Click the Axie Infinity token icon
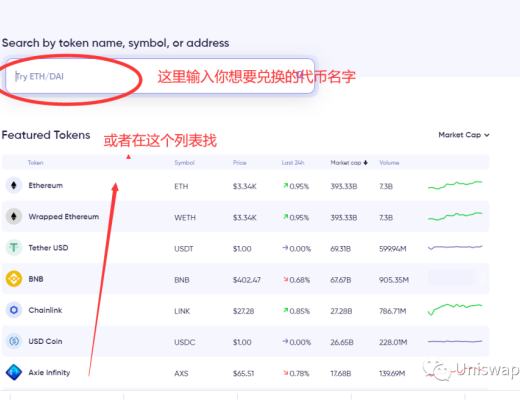 14,372
